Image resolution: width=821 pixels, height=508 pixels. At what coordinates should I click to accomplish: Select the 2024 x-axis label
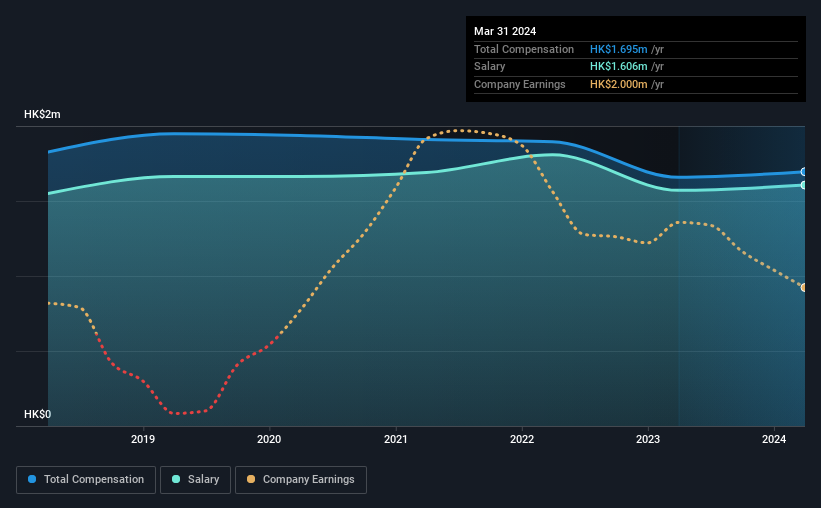pos(774,439)
